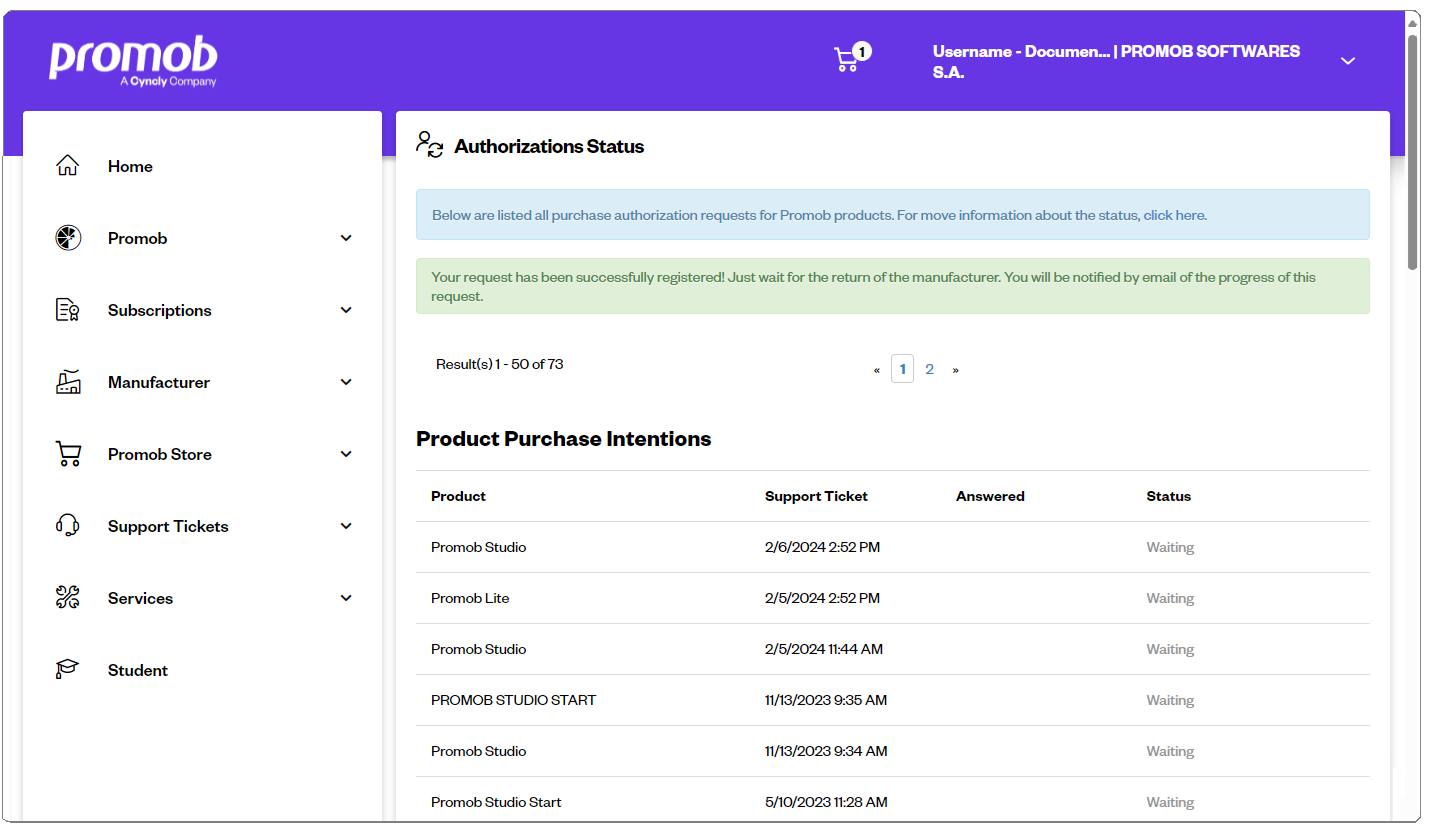This screenshot has height=835, width=1442.
Task: Click 'Result(s) 1 - 50 of 73' text
Action: click(x=500, y=364)
